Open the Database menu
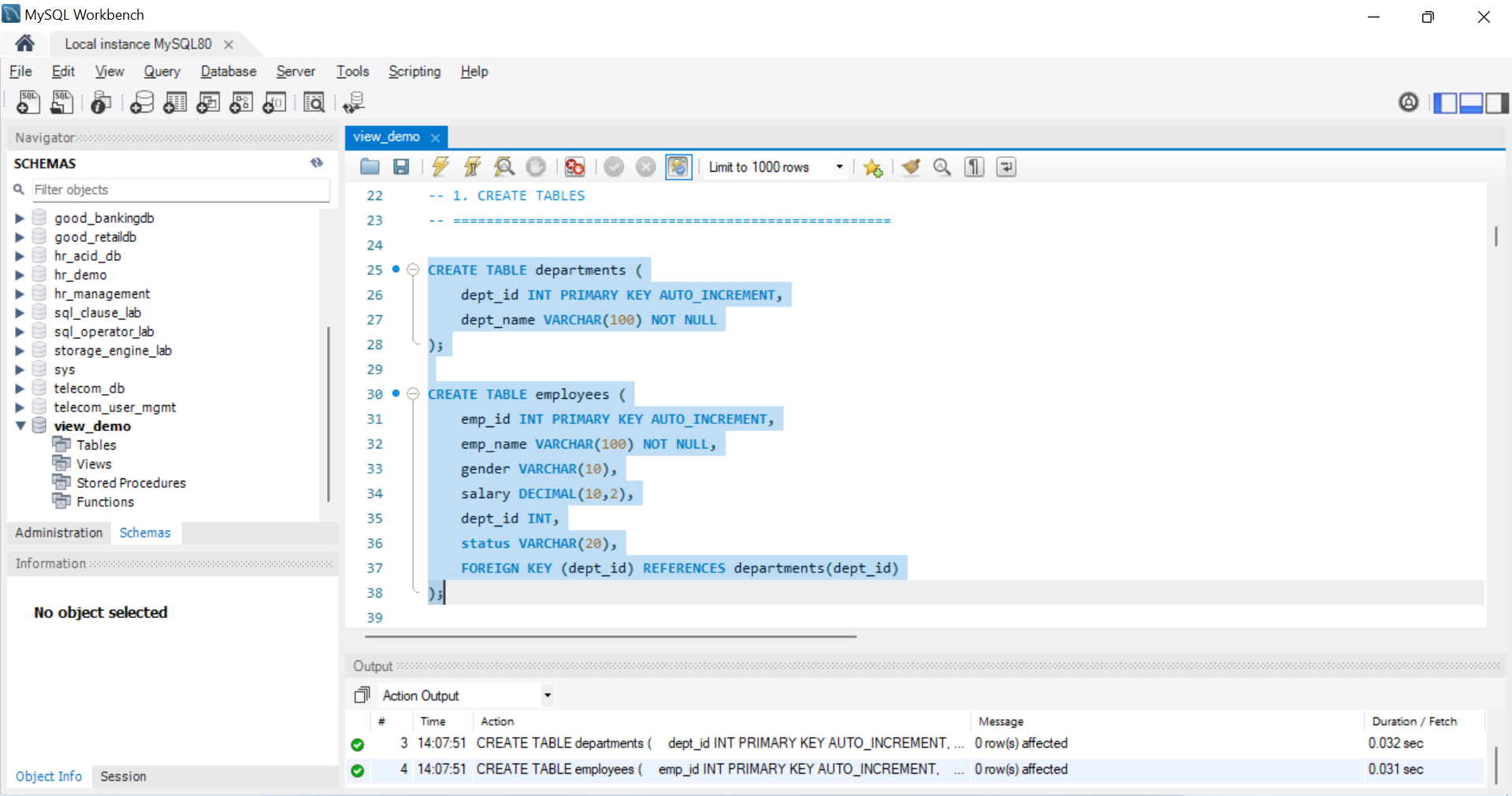This screenshot has height=796, width=1512. click(x=228, y=71)
